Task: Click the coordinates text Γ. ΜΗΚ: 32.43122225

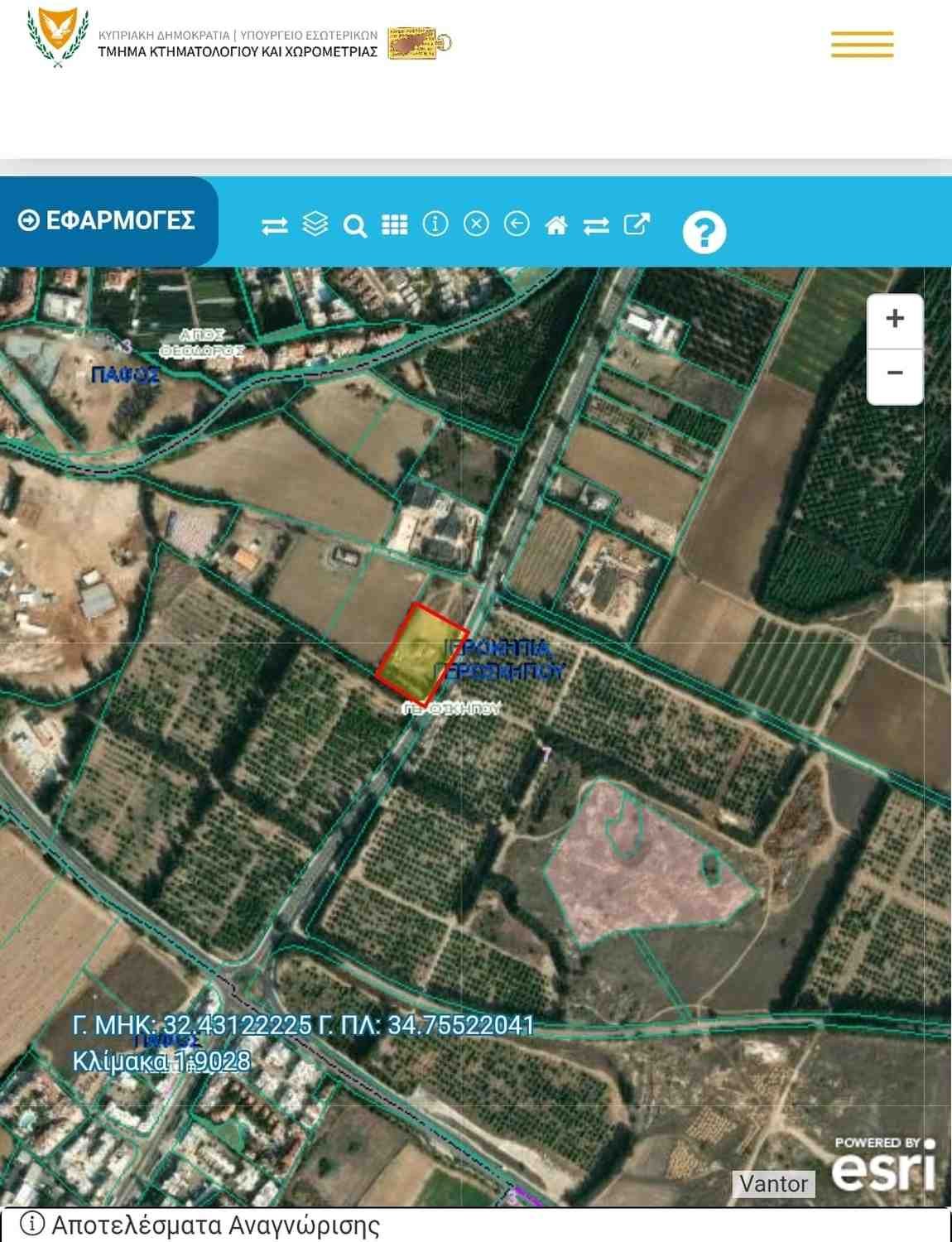Action: [192, 1025]
